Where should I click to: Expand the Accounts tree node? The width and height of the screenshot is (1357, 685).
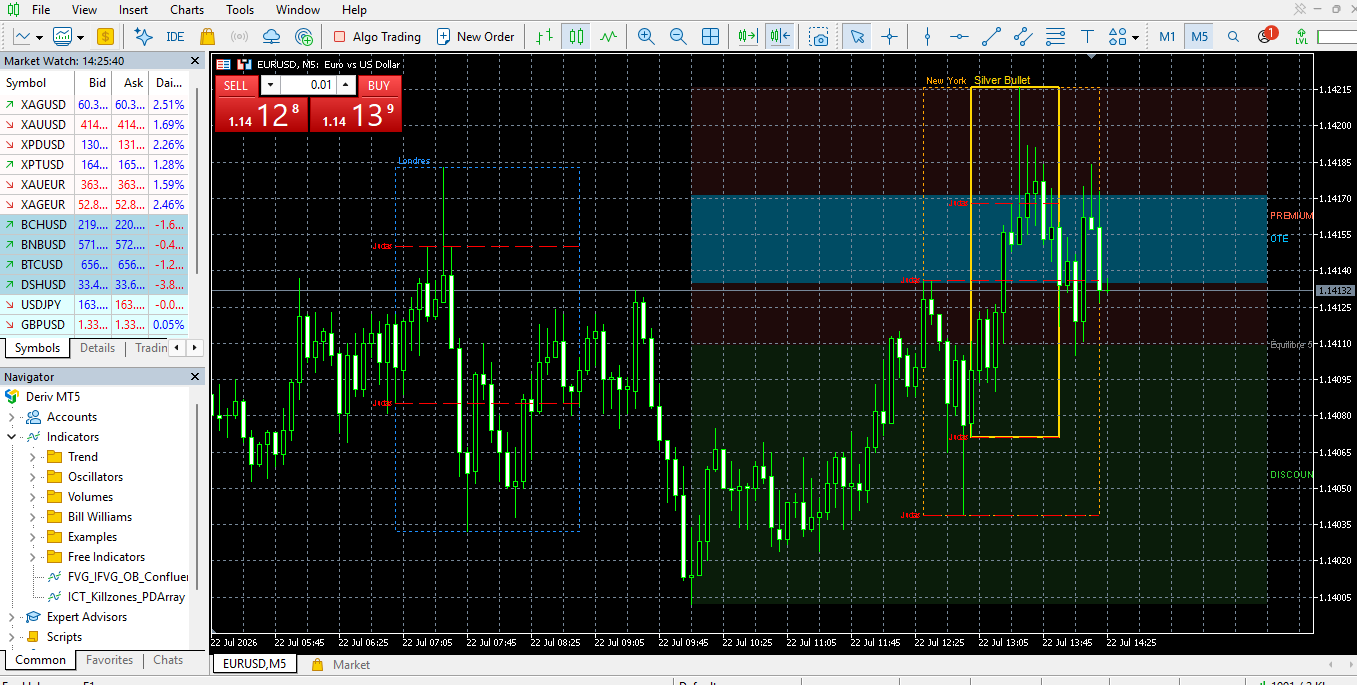click(x=12, y=417)
